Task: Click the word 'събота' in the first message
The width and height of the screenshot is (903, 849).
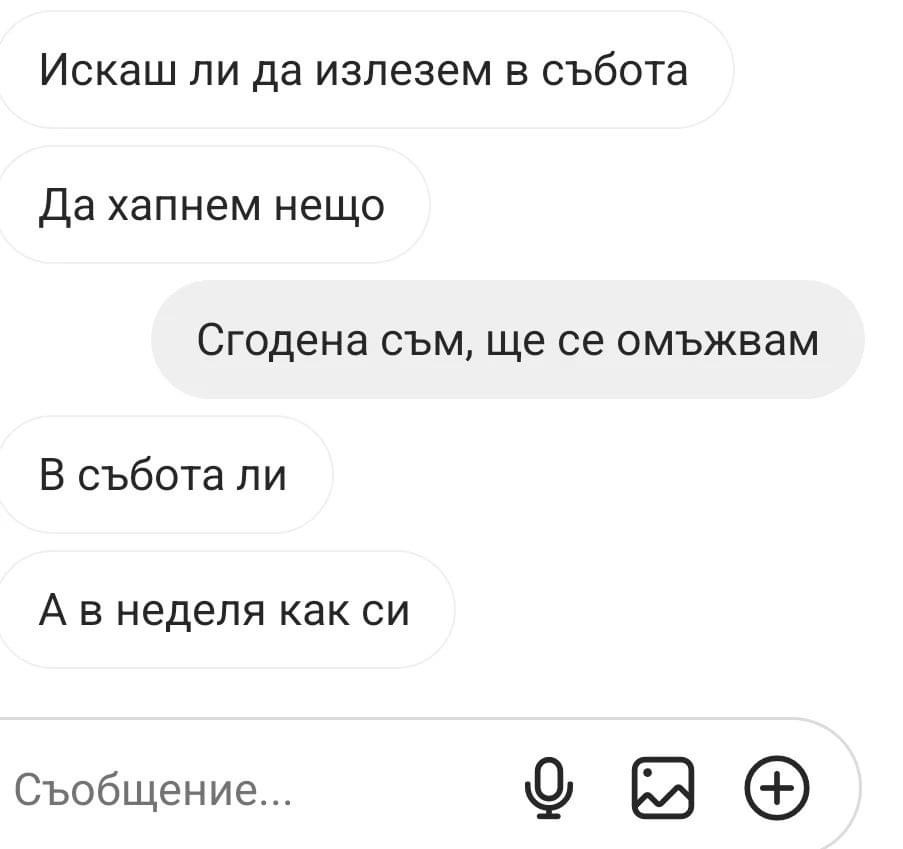Action: [614, 71]
